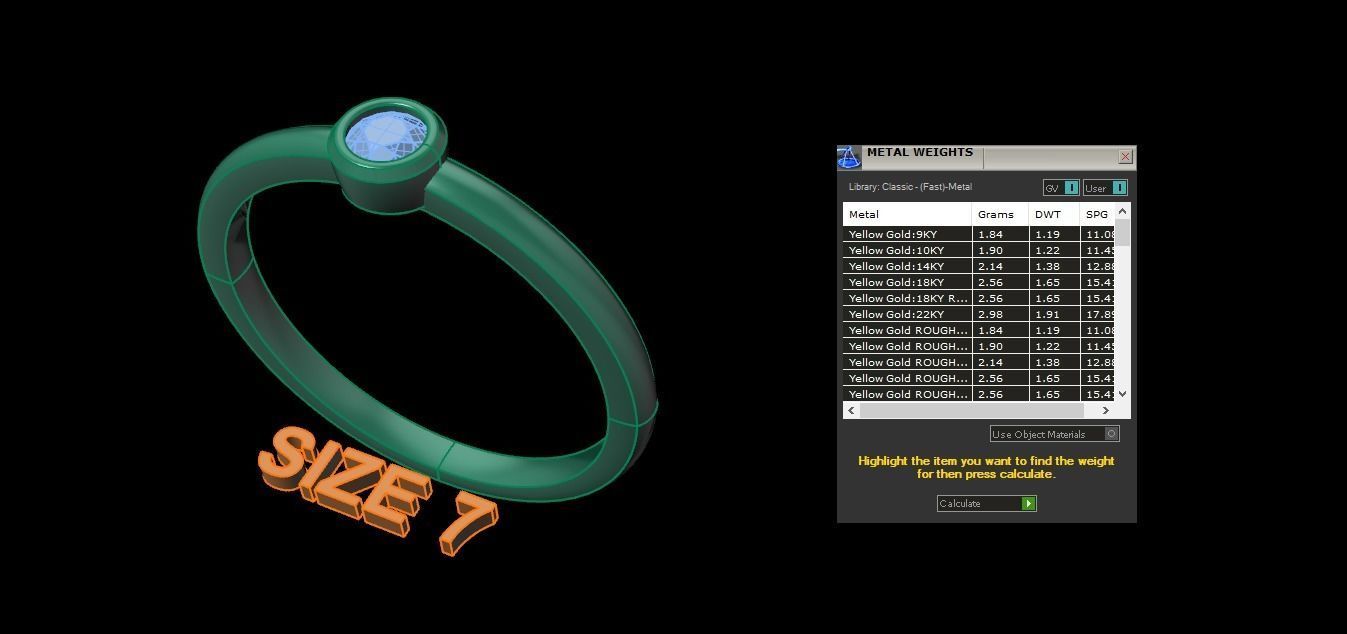This screenshot has height=634, width=1347.
Task: Select the Yellow Gold:18KY R... row
Action: point(979,298)
